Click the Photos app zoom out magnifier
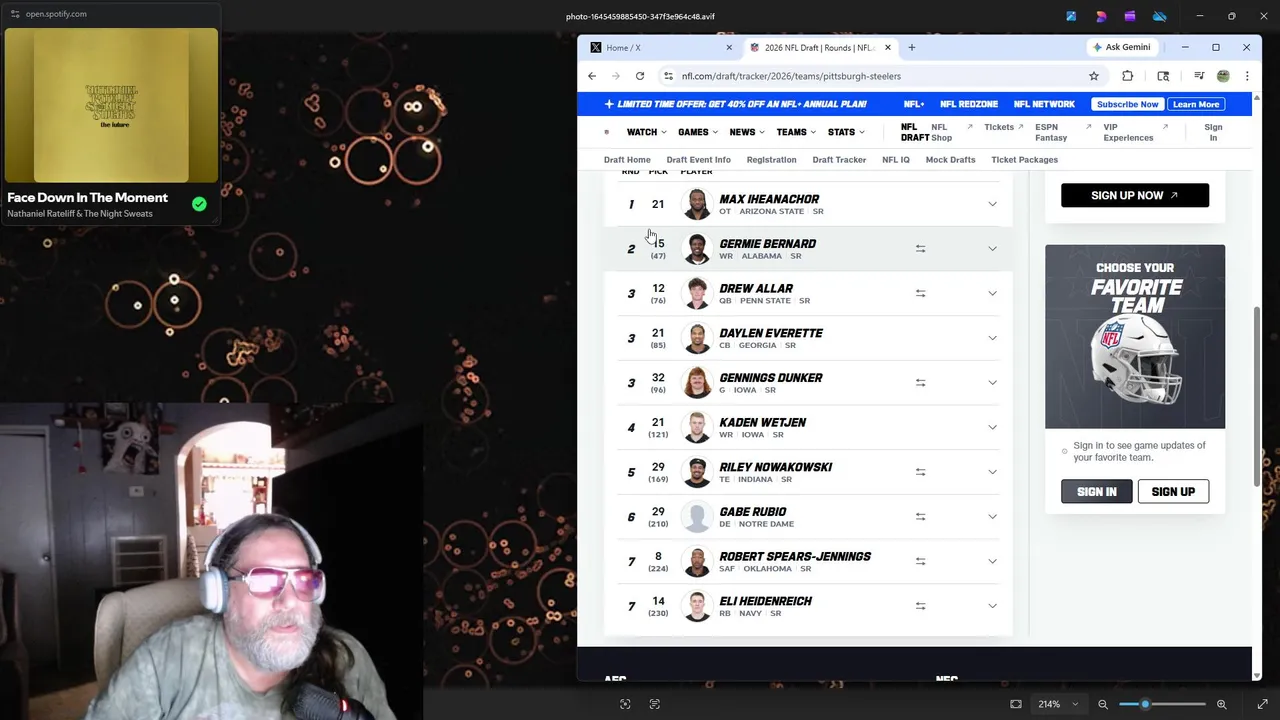The width and height of the screenshot is (1280, 720). coord(1103,704)
